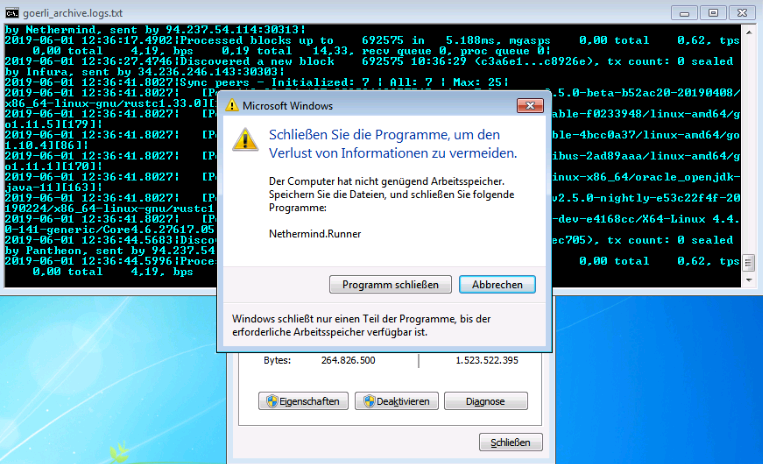
Task: Close the Microsoft Windows warning dialog with X
Action: [530, 106]
